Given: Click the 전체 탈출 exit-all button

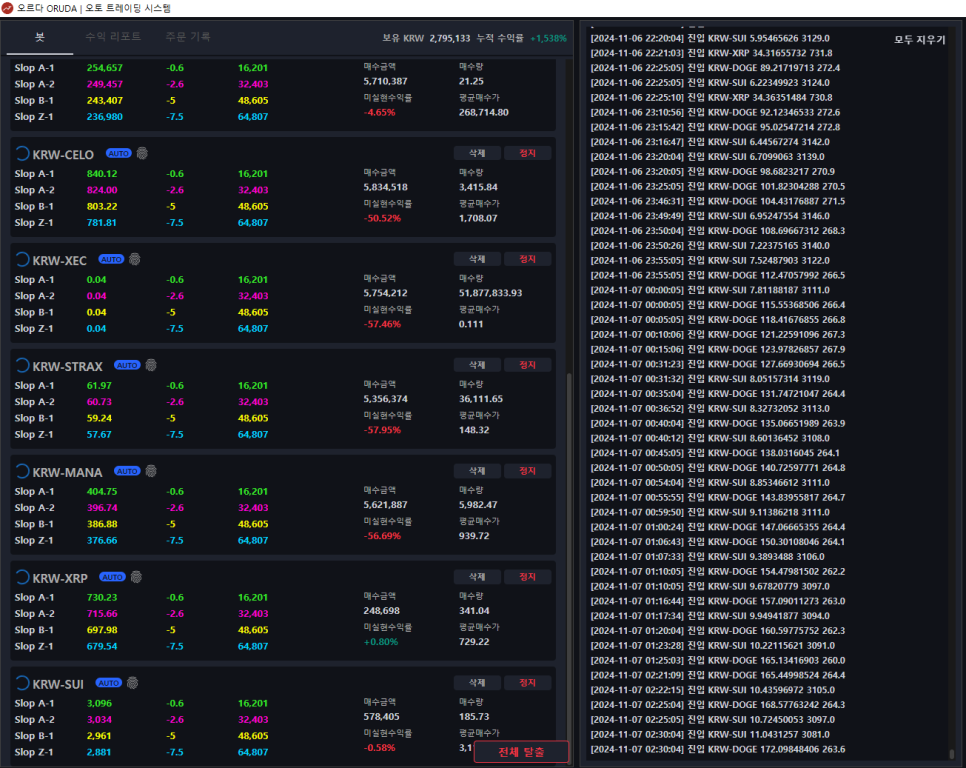Looking at the screenshot, I should (x=521, y=752).
